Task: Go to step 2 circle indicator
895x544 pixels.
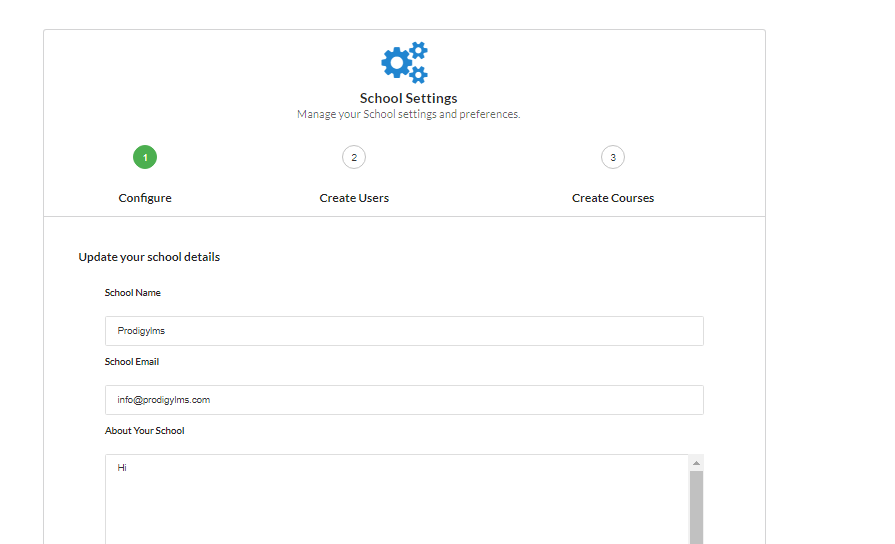Action: (354, 157)
